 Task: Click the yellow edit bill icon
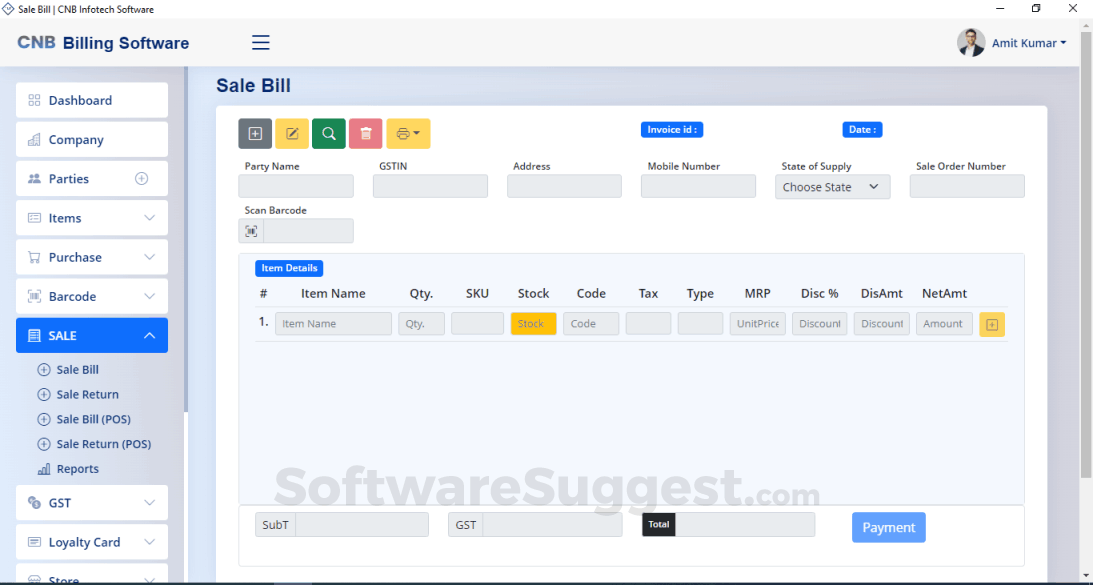(292, 134)
